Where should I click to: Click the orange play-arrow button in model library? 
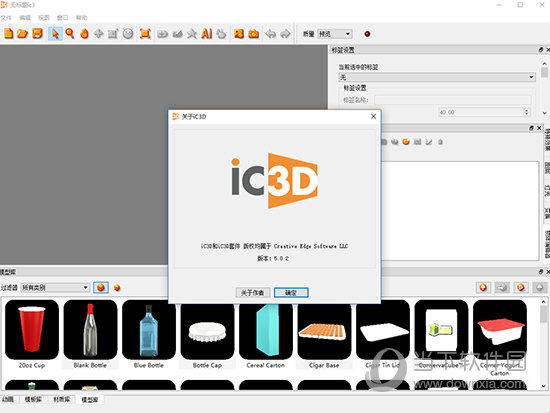(x=521, y=288)
